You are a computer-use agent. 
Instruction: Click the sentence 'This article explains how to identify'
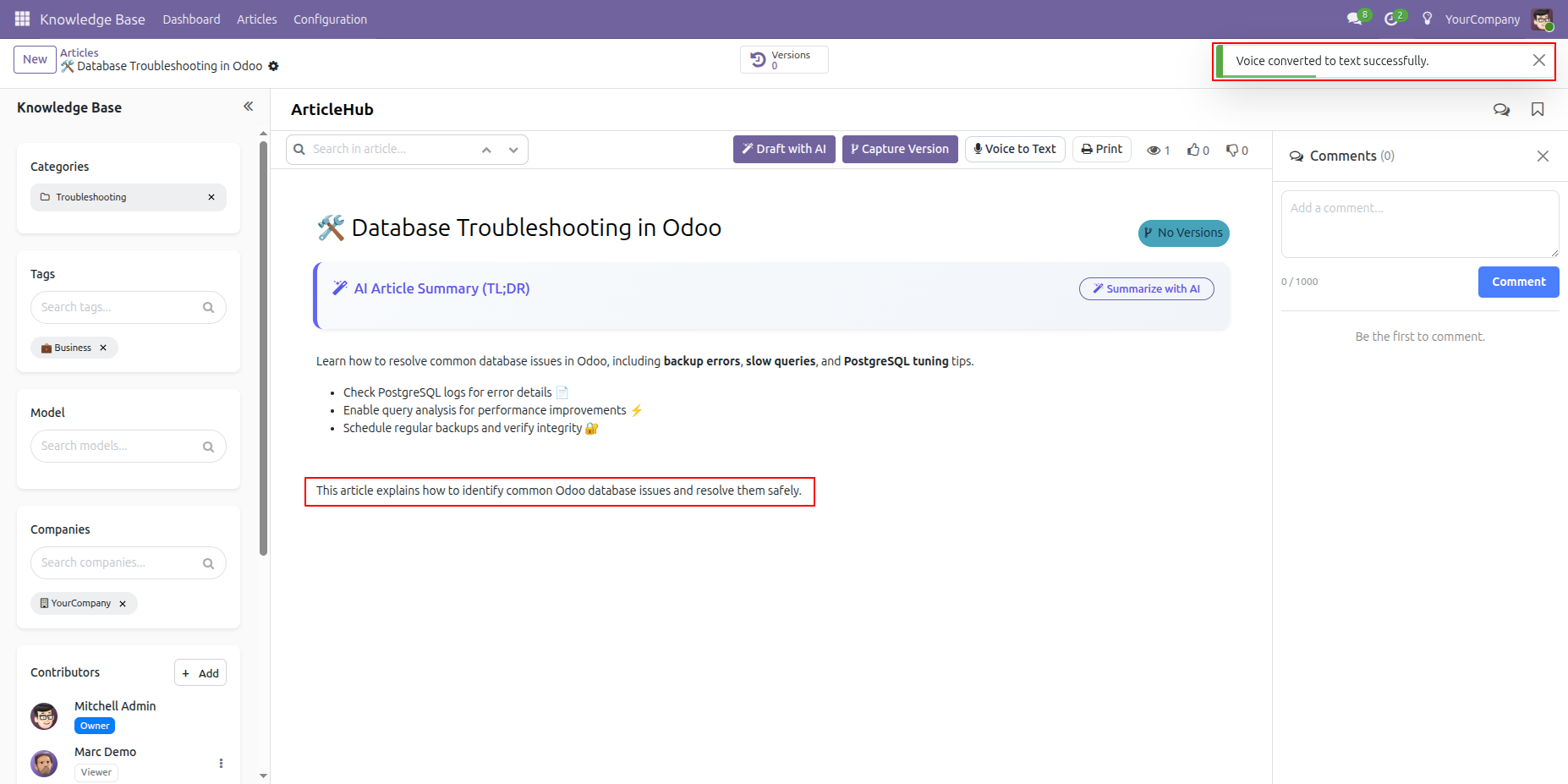click(x=559, y=491)
